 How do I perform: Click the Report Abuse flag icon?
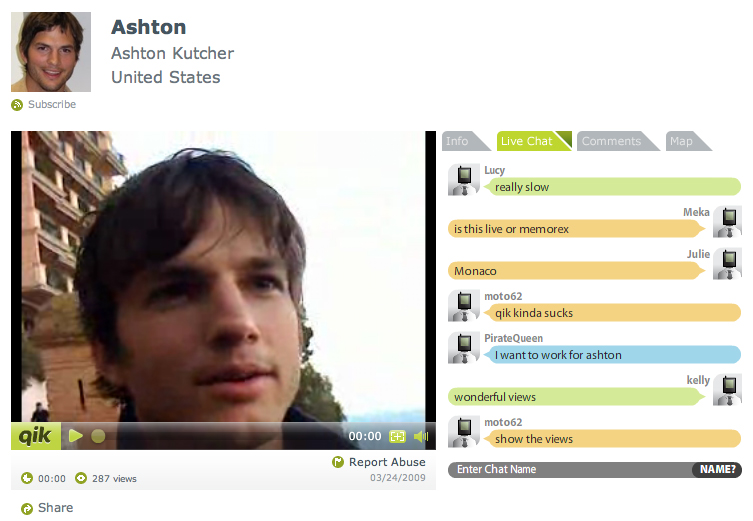[338, 462]
